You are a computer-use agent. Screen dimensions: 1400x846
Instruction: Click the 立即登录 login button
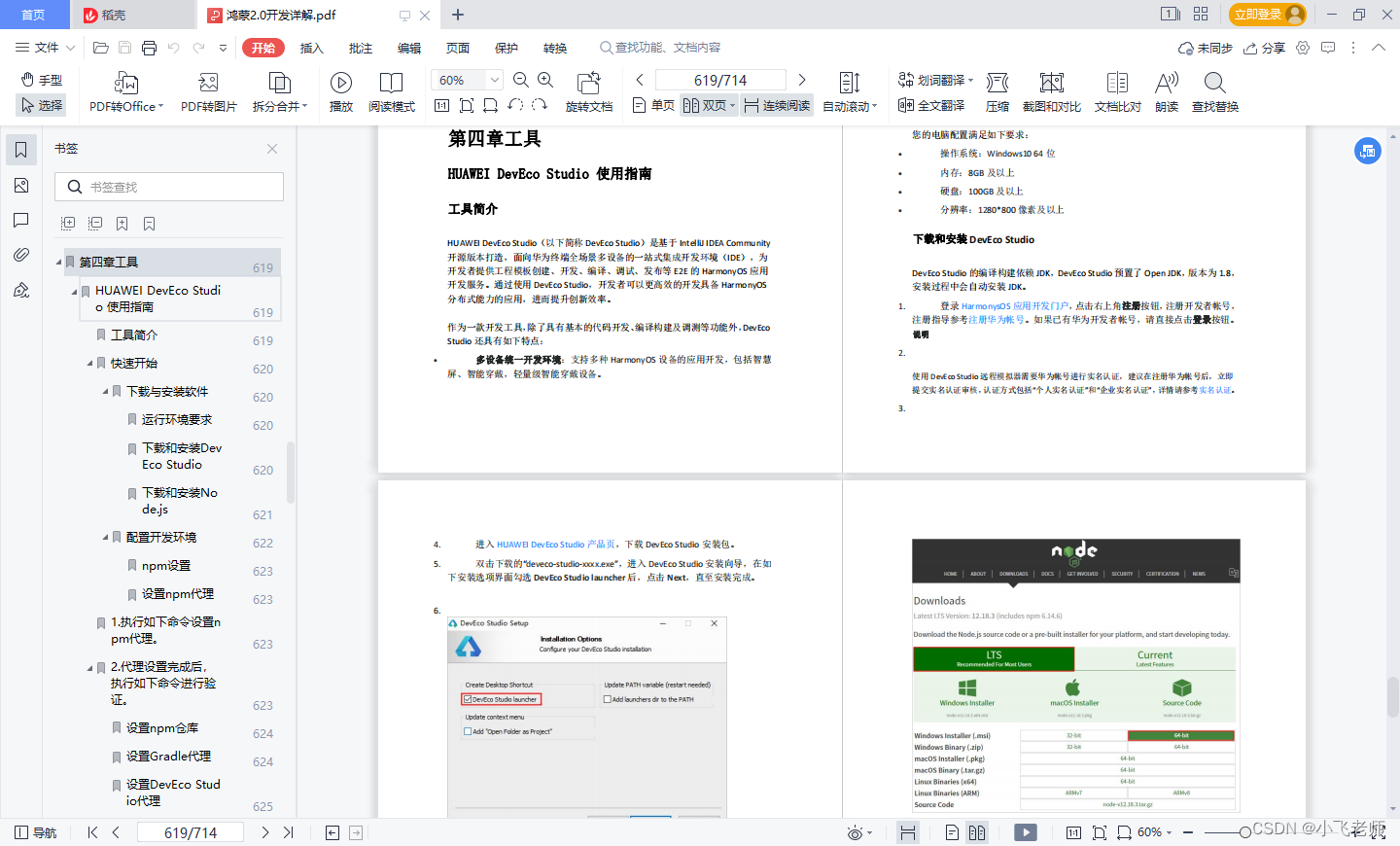tap(1268, 15)
